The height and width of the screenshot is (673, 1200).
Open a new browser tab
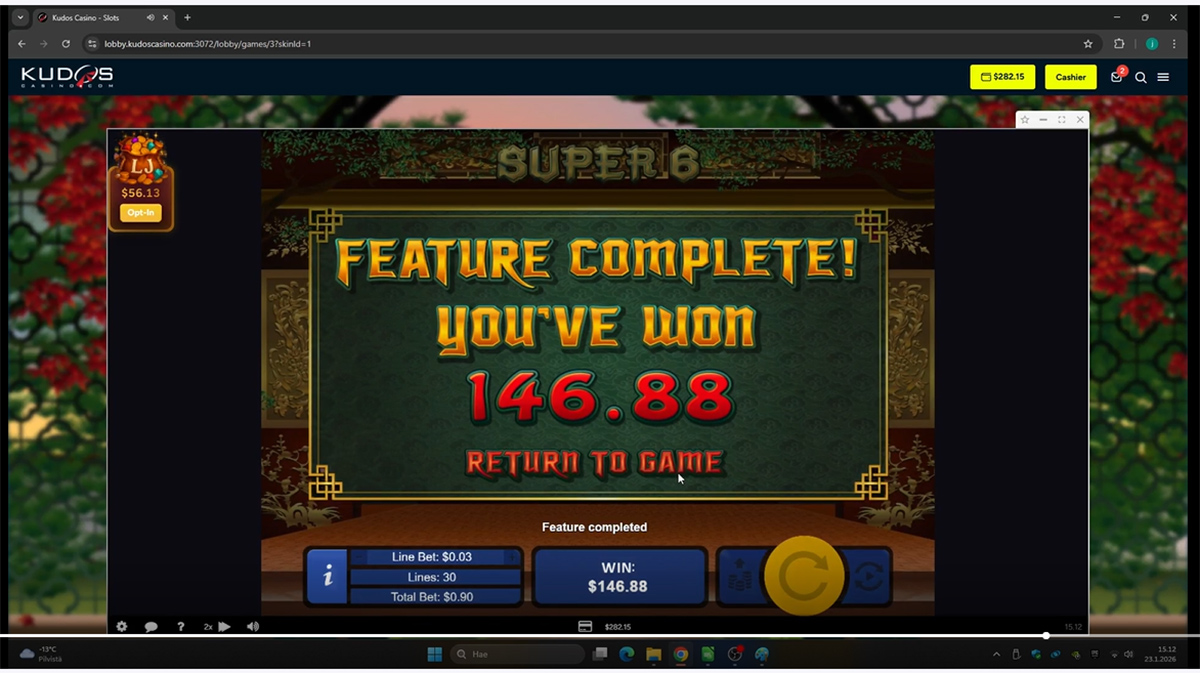click(x=187, y=17)
